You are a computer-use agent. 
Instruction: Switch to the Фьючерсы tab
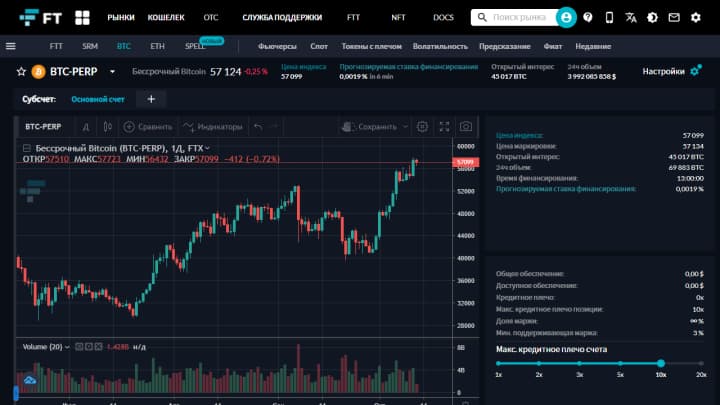(277, 46)
